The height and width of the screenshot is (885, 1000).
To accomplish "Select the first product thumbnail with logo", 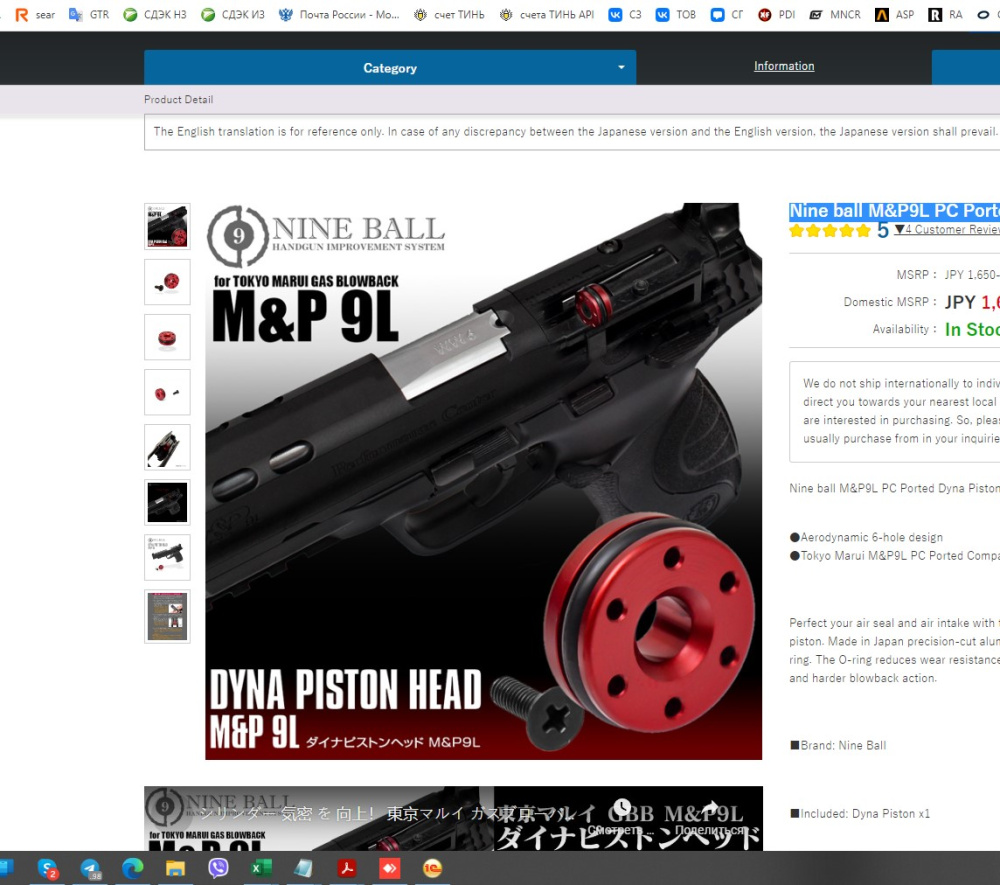I will [x=167, y=226].
